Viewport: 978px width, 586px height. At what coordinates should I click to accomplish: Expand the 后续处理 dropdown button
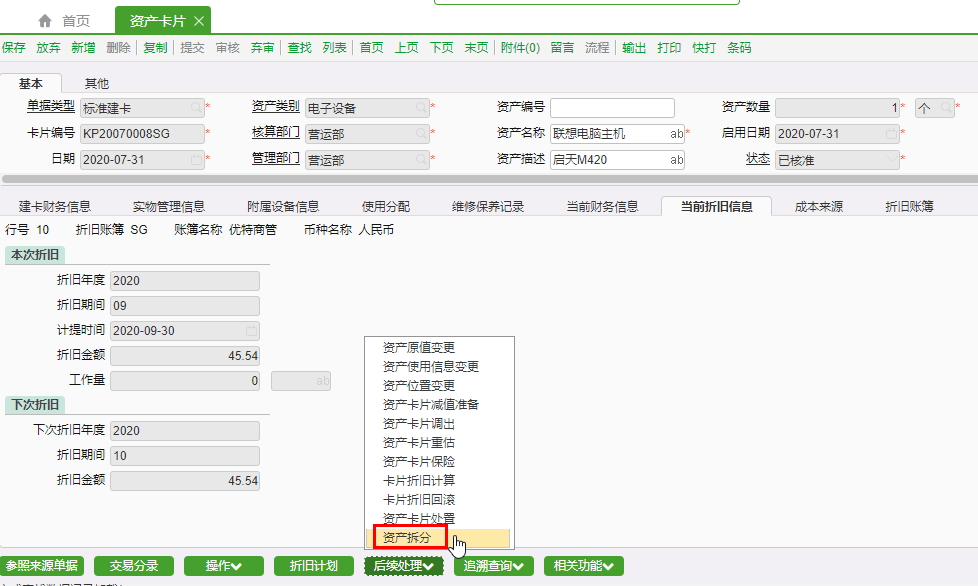tap(403, 566)
